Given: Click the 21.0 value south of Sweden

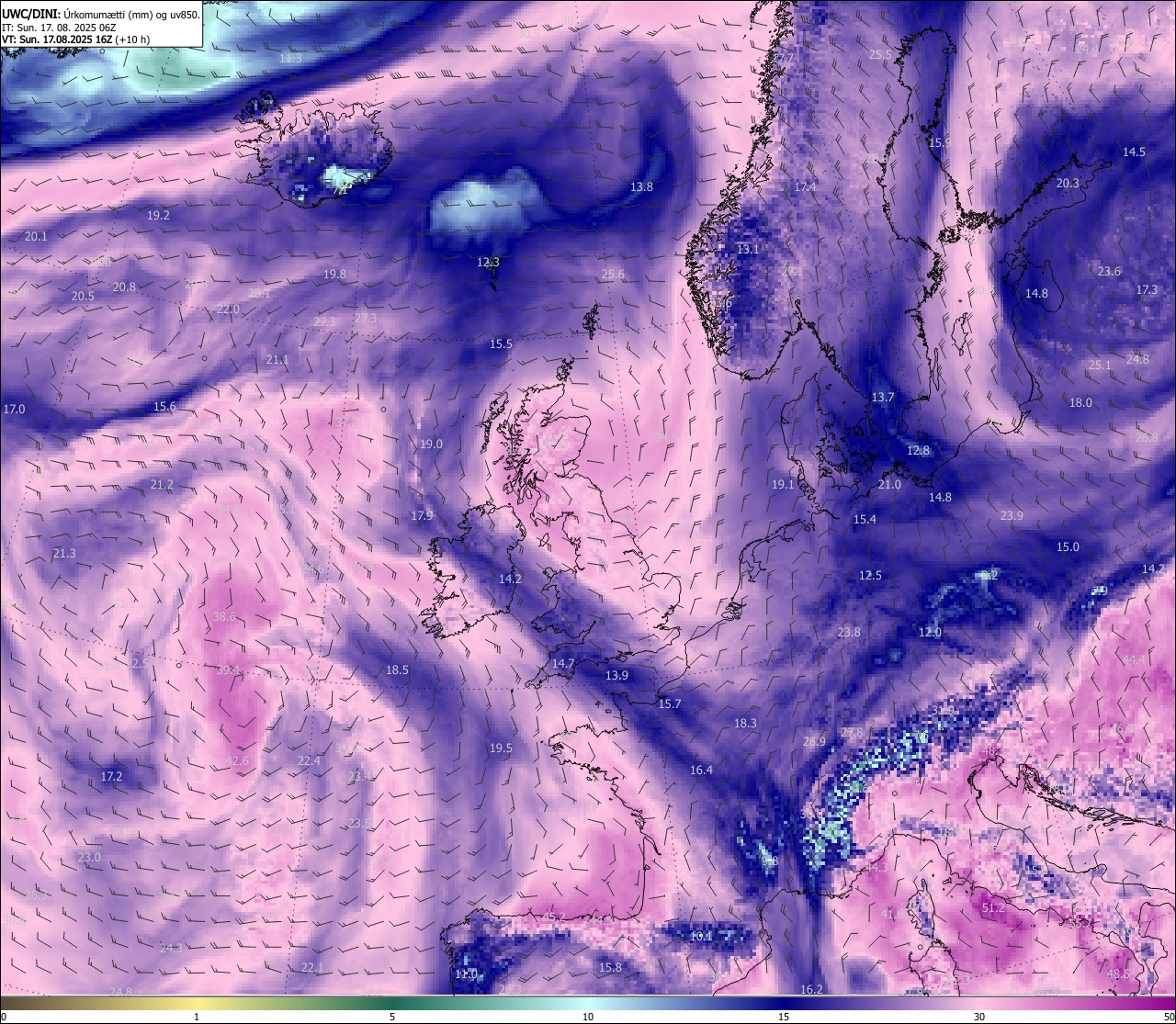Looking at the screenshot, I should click(889, 484).
